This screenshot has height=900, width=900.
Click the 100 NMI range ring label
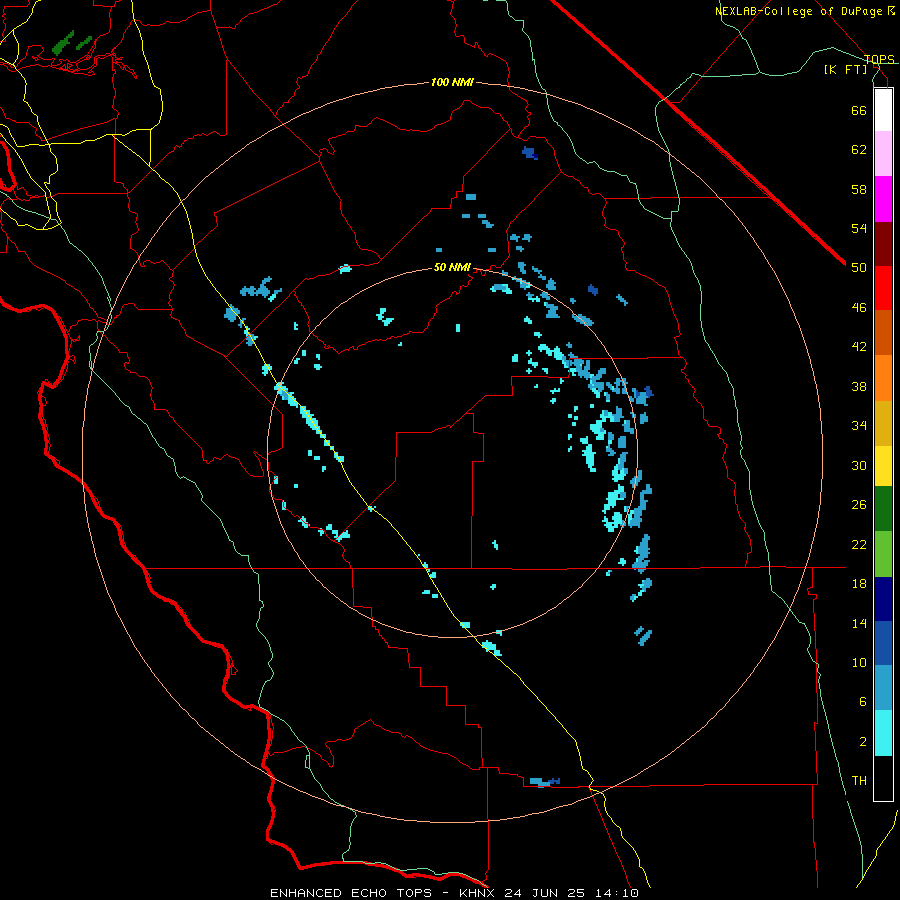point(452,83)
